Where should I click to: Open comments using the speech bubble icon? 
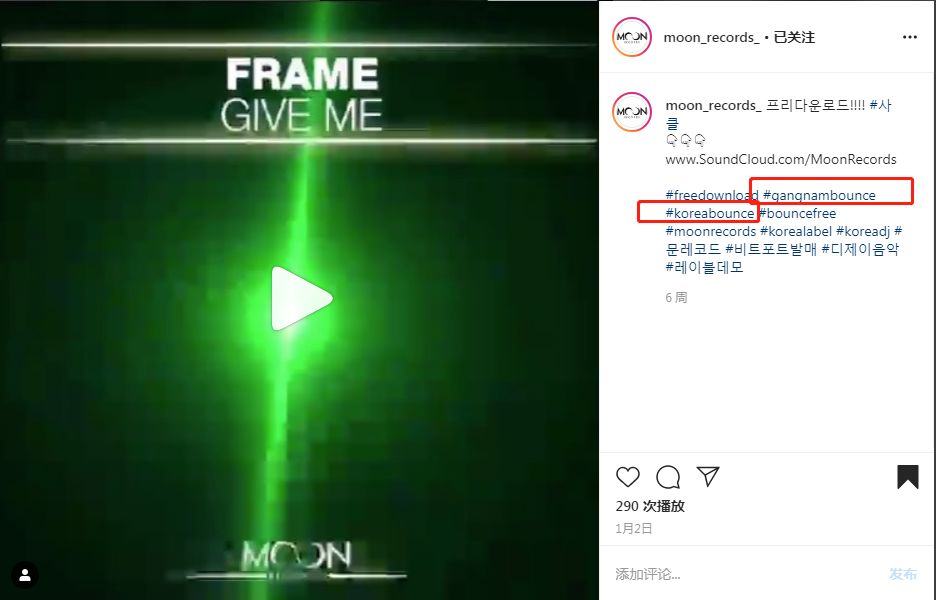pos(668,477)
